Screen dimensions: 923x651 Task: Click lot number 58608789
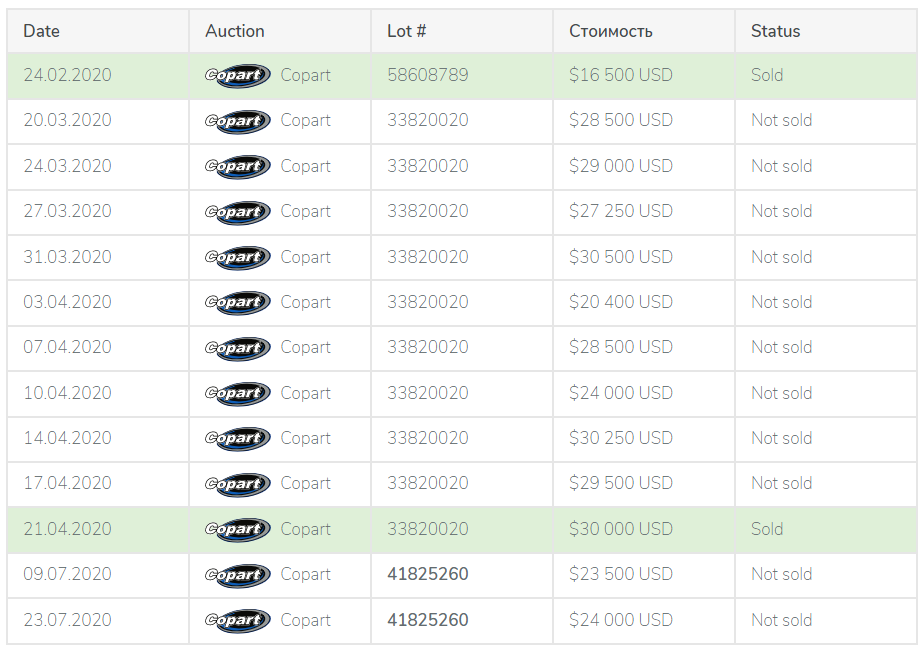click(x=427, y=75)
